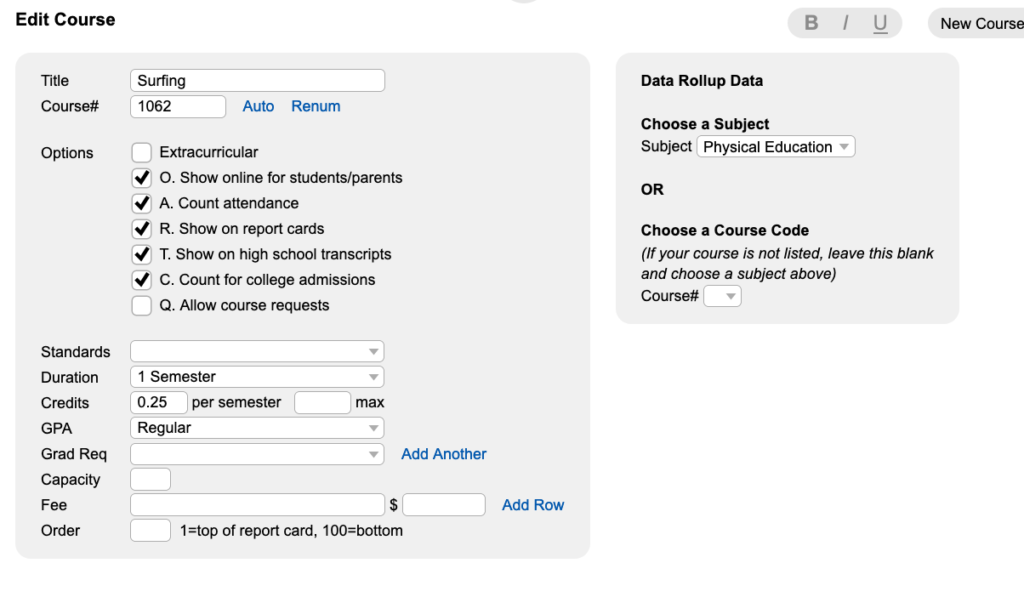
Task: Open the Grad Req dropdown
Action: click(x=257, y=454)
